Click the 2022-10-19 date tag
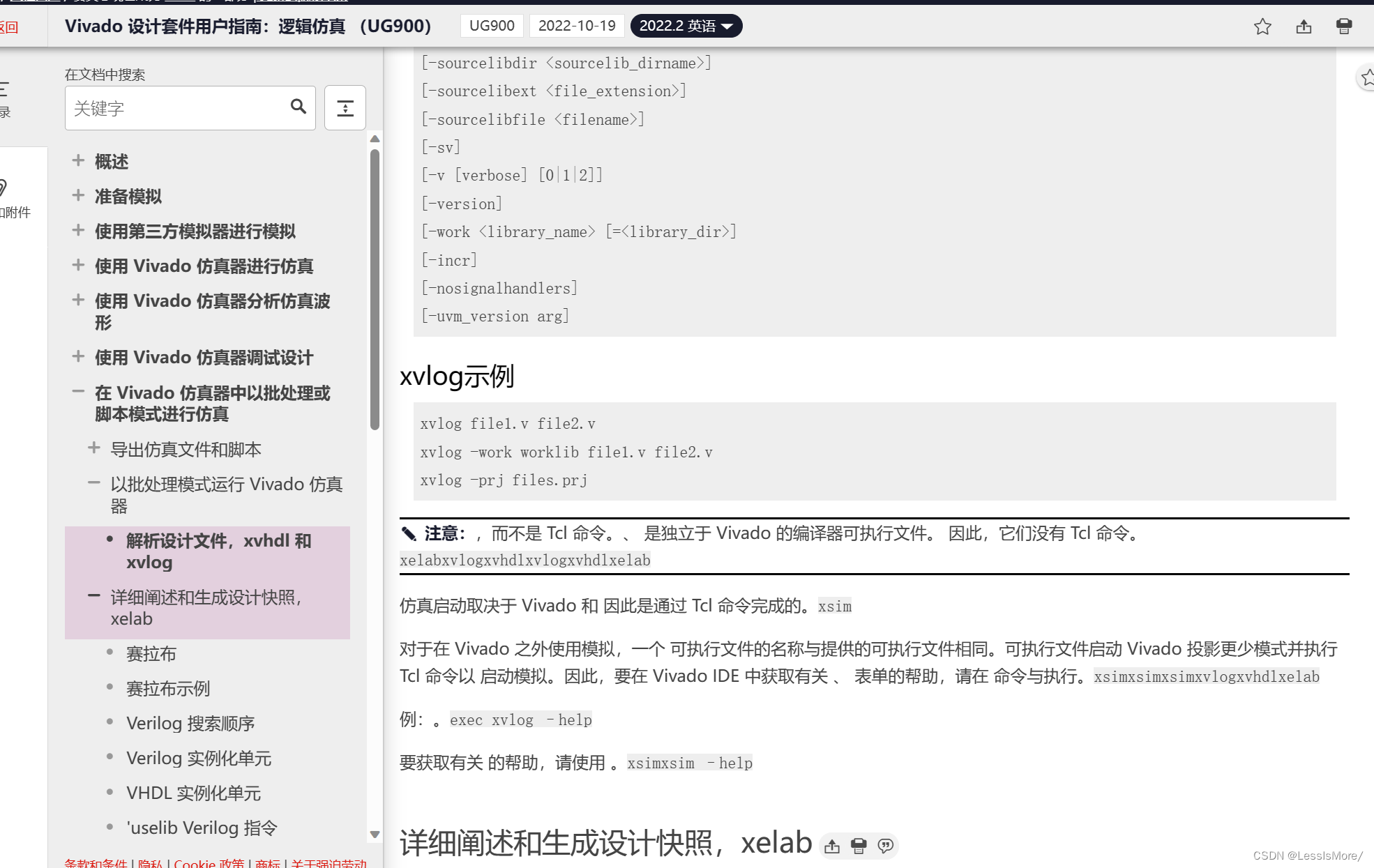This screenshot has width=1374, height=868. pos(577,26)
